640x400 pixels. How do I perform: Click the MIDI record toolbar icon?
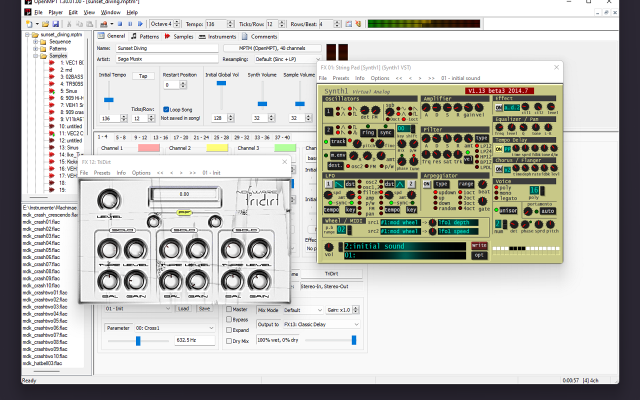104,24
